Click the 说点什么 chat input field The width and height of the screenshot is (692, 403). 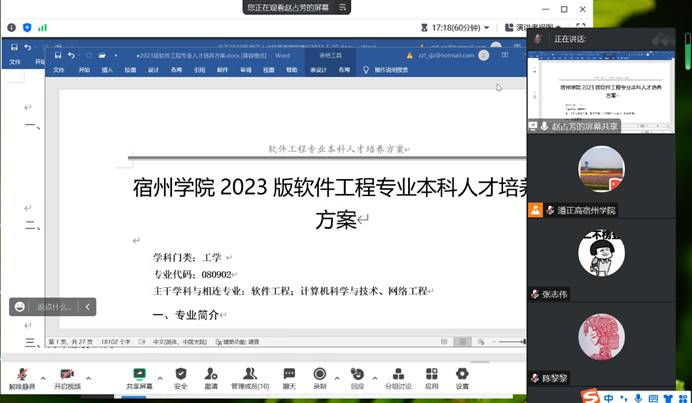(x=55, y=307)
